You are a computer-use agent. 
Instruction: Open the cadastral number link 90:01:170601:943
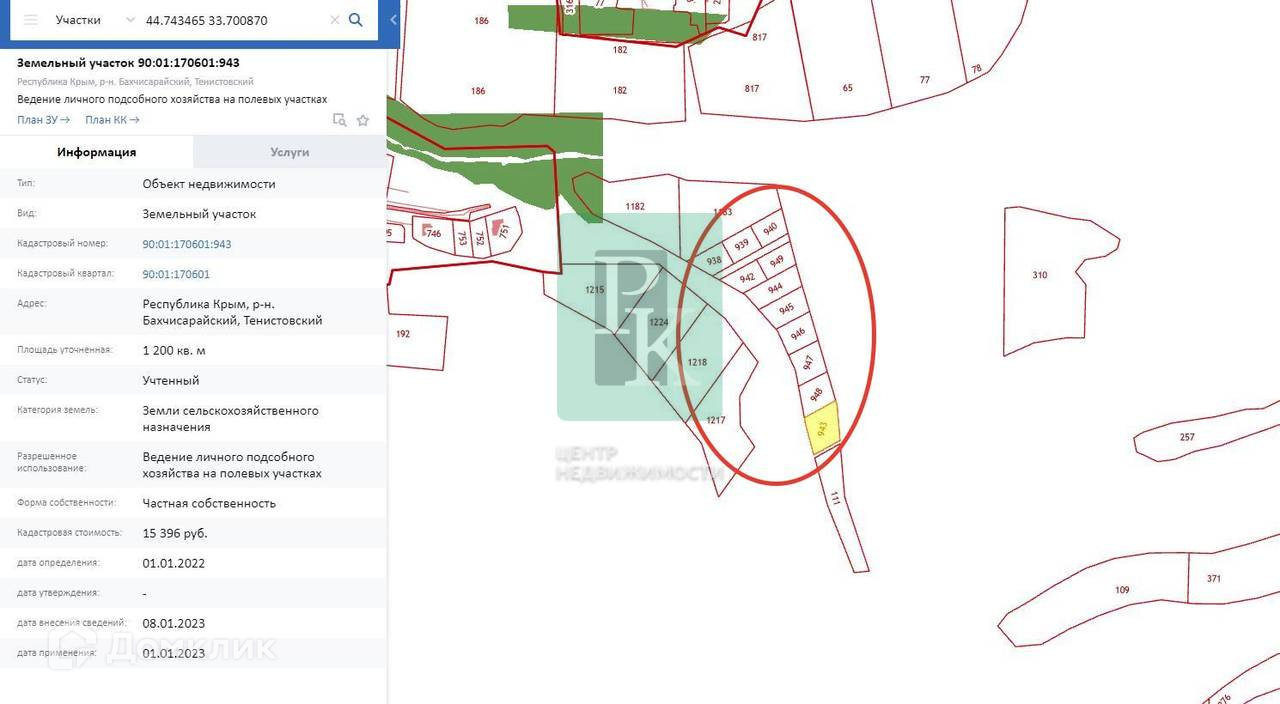pos(187,244)
